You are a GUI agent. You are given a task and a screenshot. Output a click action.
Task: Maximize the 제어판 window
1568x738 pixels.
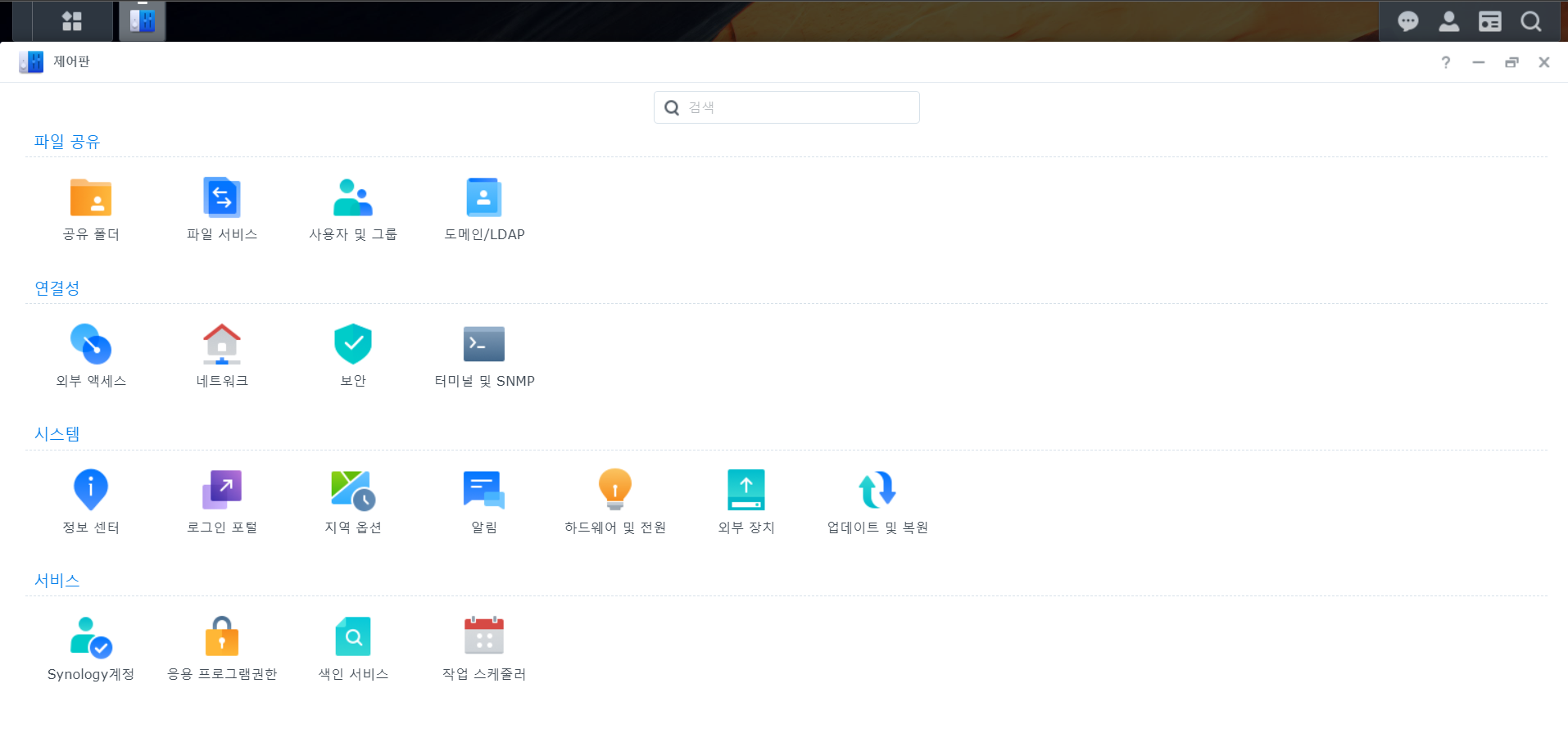pyautogui.click(x=1511, y=62)
